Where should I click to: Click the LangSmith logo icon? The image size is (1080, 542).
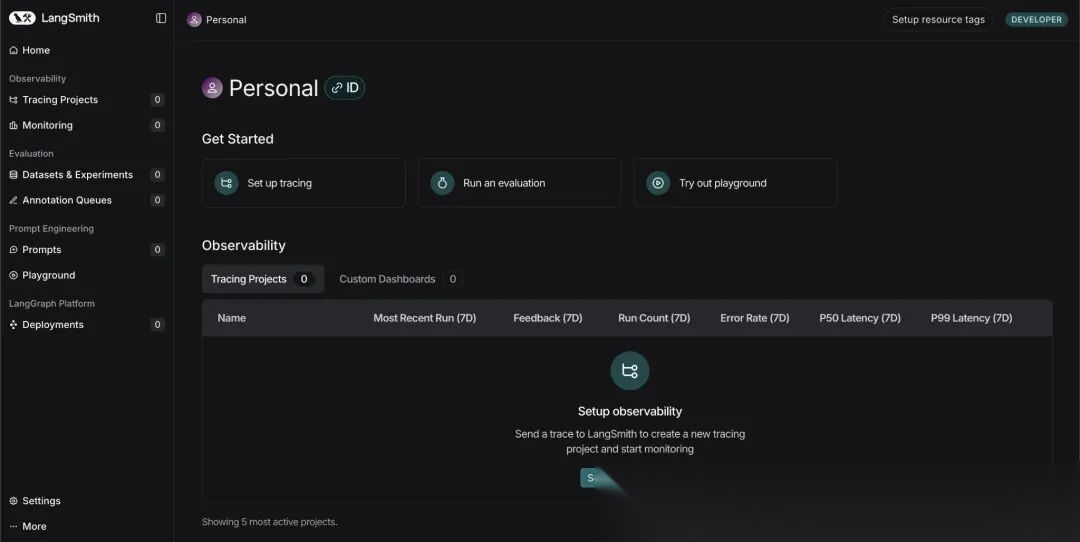pos(22,19)
